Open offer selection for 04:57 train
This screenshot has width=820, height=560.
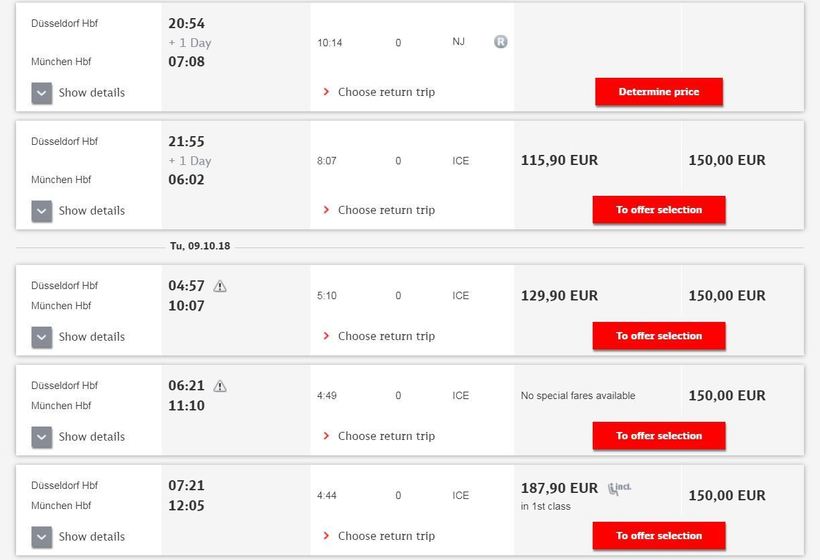(658, 336)
